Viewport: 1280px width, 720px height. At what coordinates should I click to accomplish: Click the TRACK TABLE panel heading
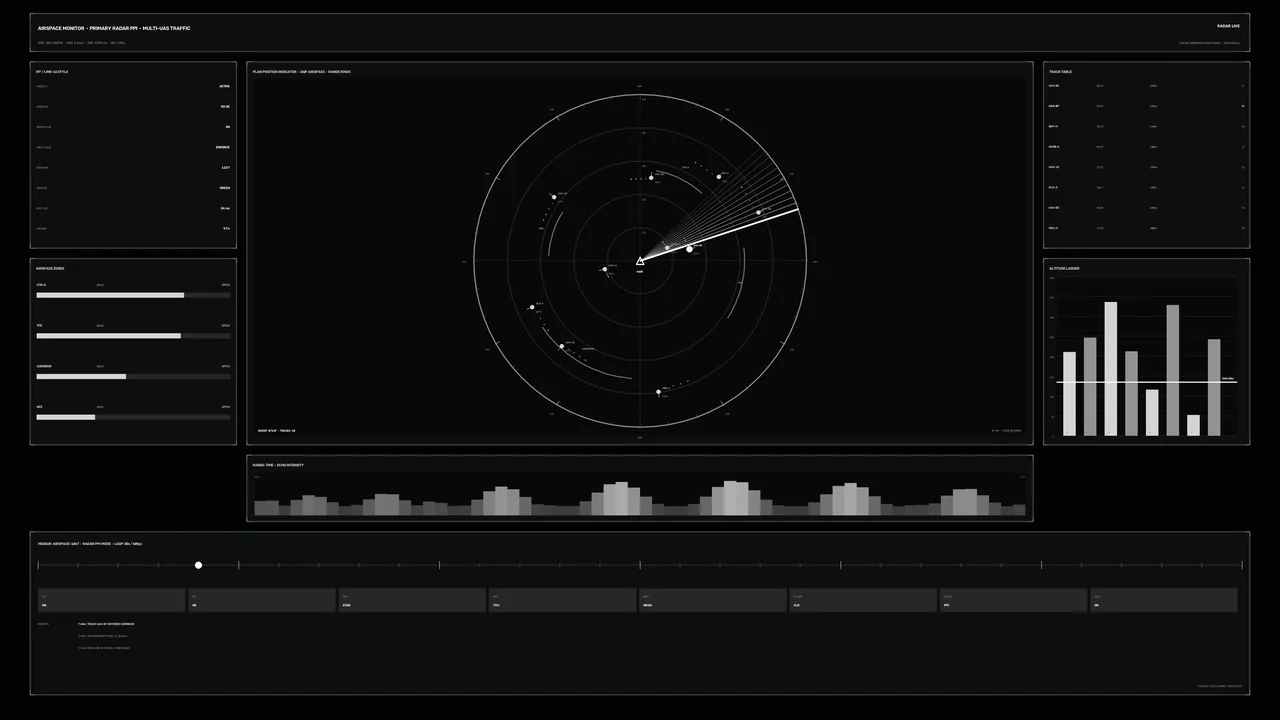pyautogui.click(x=1061, y=72)
